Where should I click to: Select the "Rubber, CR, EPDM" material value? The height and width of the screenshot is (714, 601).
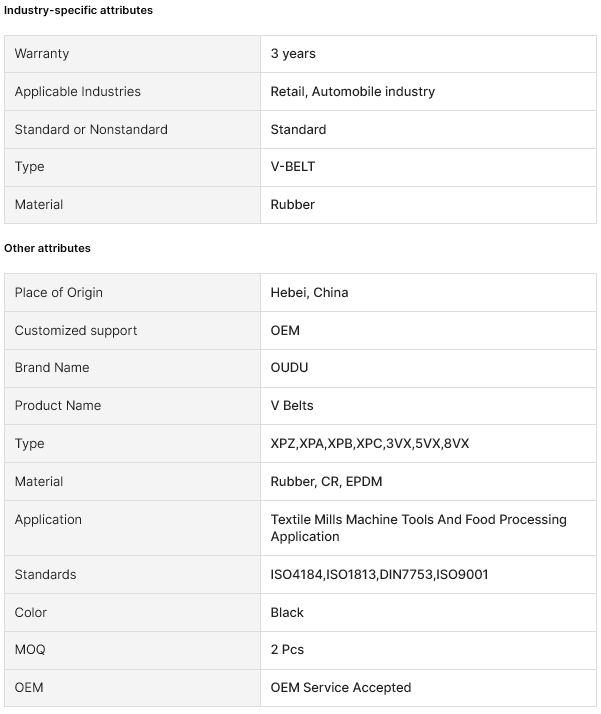(x=326, y=482)
